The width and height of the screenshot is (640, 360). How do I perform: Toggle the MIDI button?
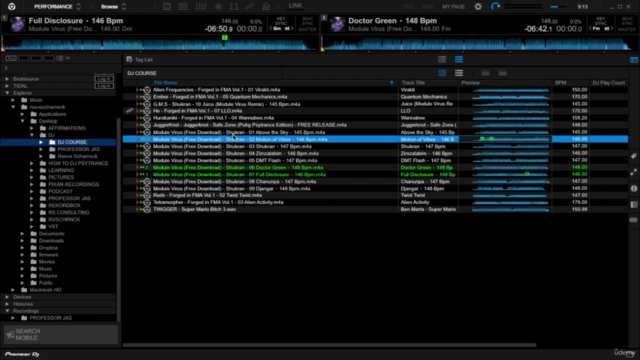click(x=427, y=7)
